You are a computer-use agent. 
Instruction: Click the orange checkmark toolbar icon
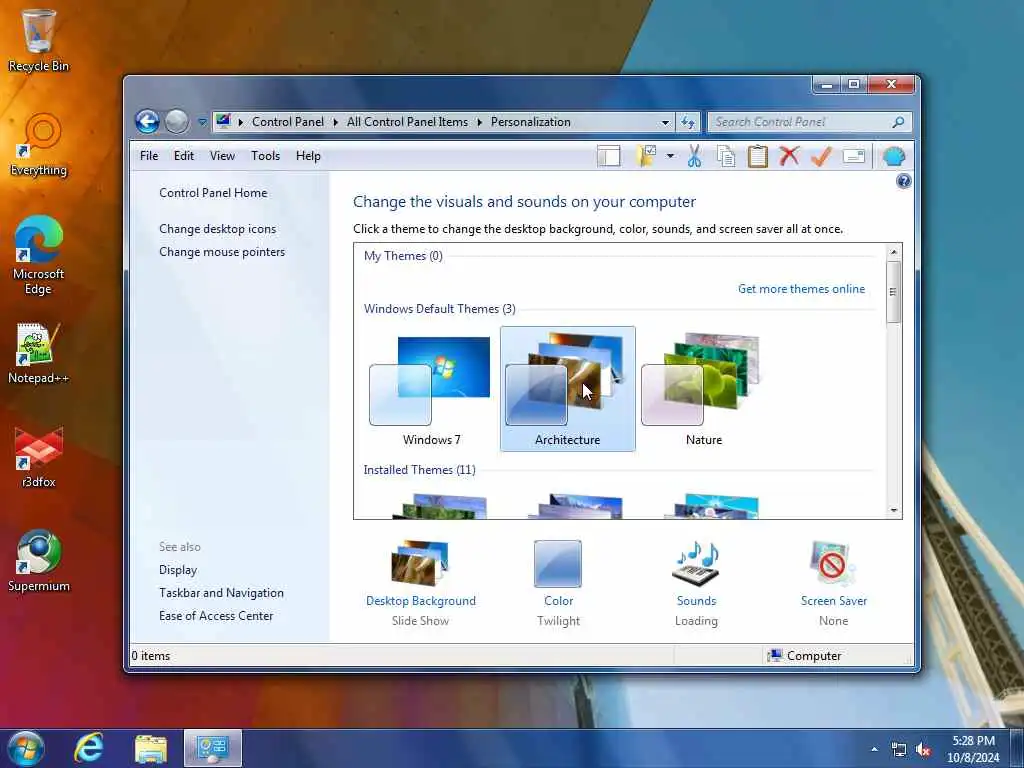(x=821, y=156)
